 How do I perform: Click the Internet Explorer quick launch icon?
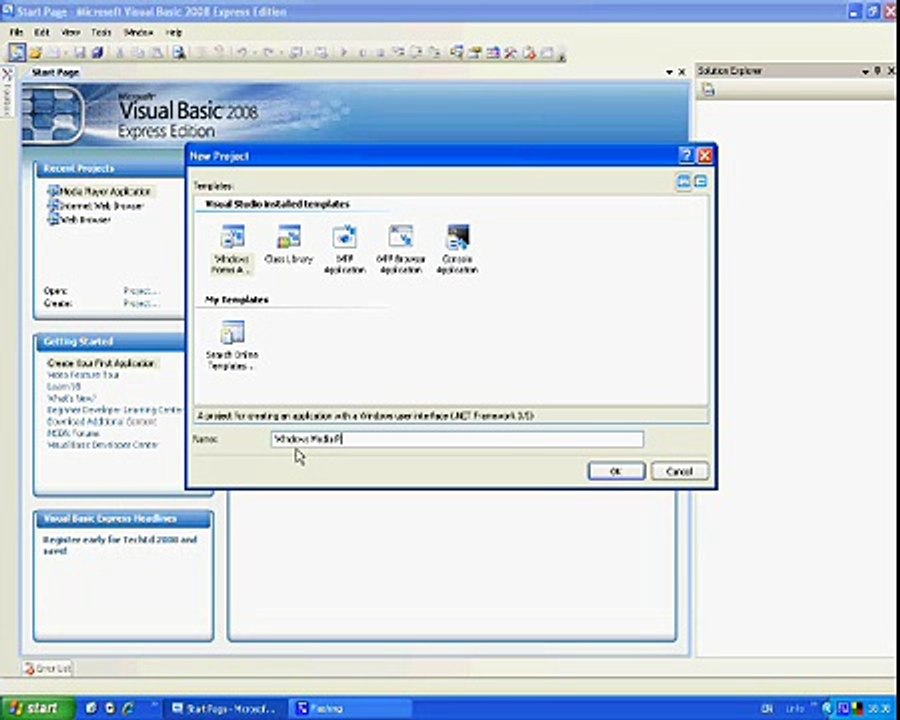128,709
